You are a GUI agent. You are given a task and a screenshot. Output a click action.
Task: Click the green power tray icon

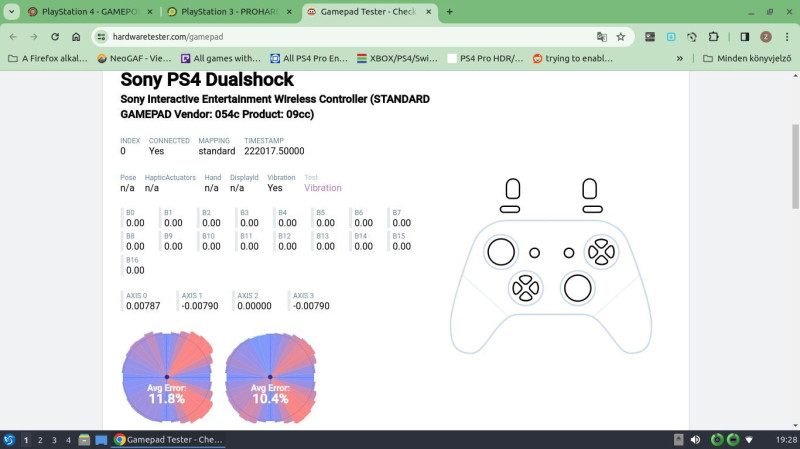pos(717,439)
